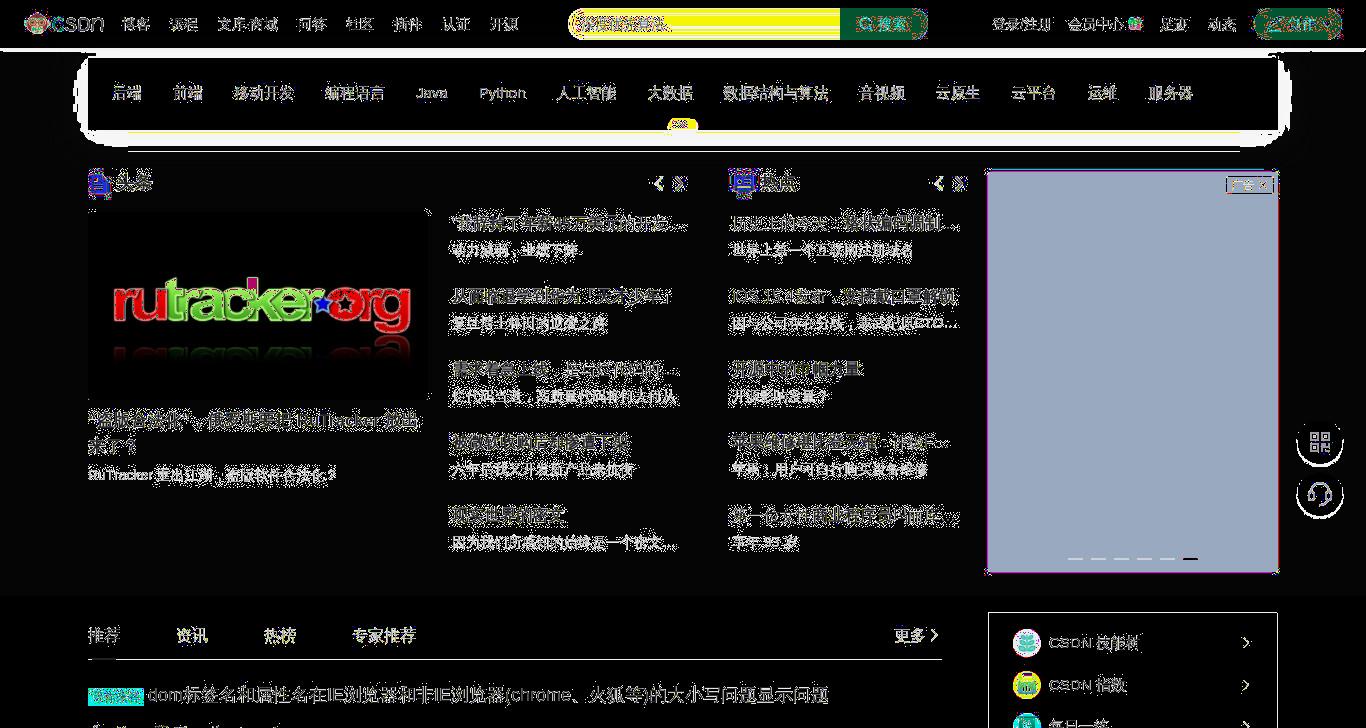Expand the category bar with yellow handle
Viewport: 1366px width, 728px height.
[x=682, y=124]
